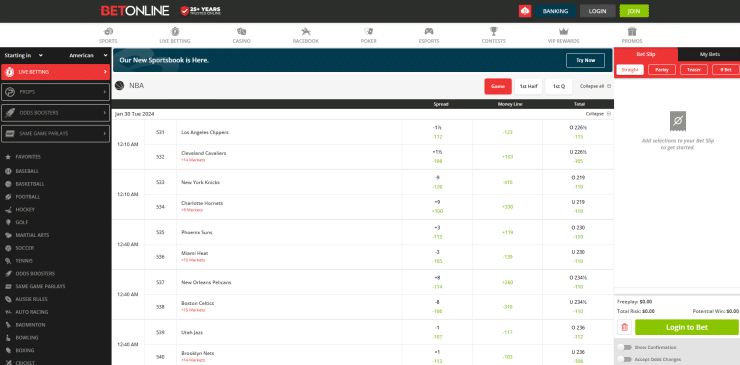
Task: Click the trash icon to clear bet slip
Action: (624, 327)
